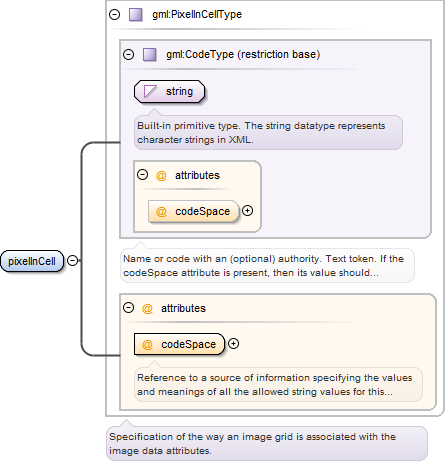Click the @ icon of inner attributes header
Viewport: 446px width, 464px height.
point(161,175)
